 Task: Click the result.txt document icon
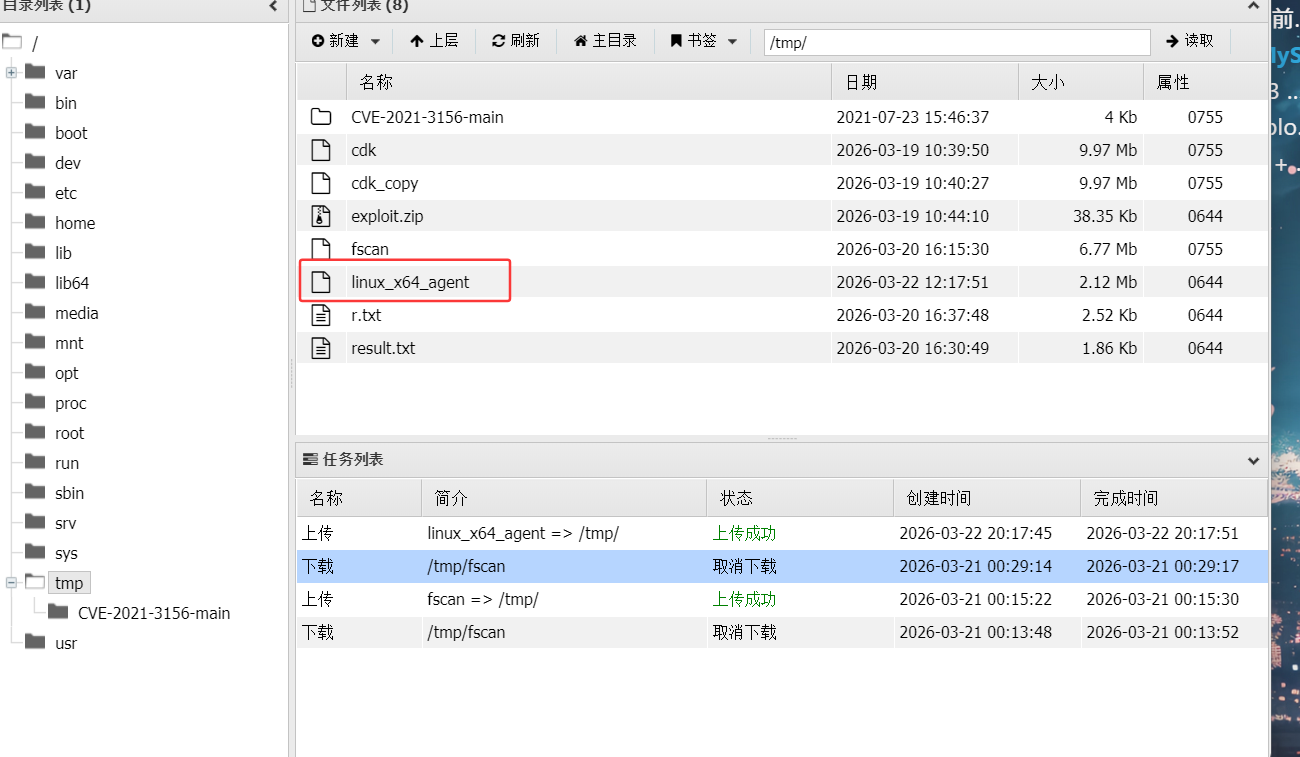coord(320,348)
